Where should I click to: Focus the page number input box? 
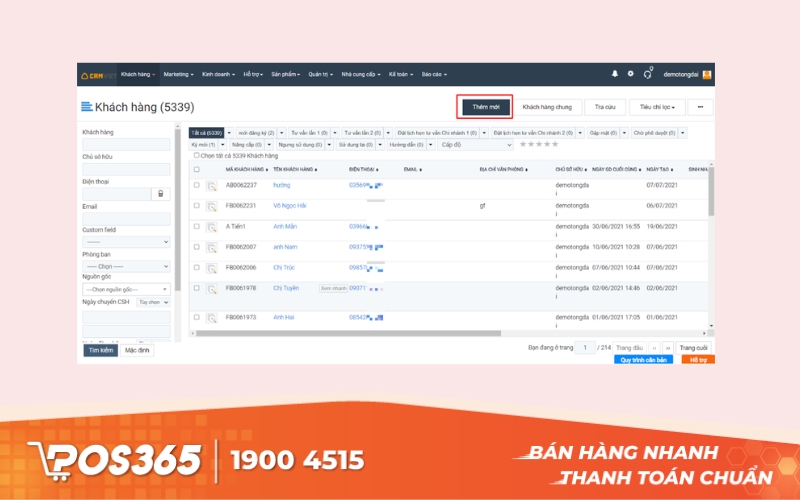(585, 348)
